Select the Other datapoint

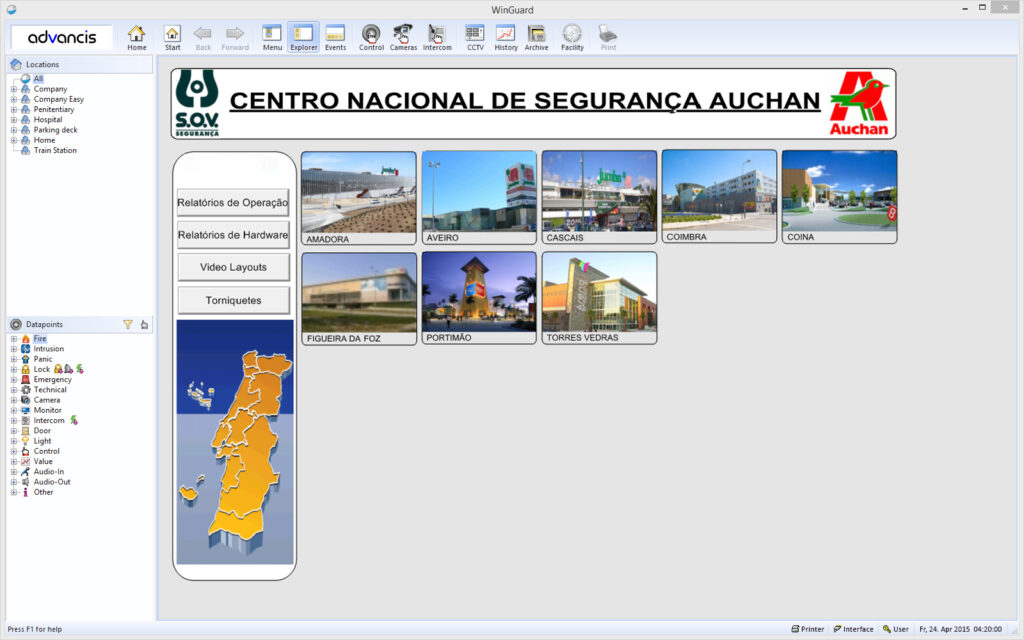[x=44, y=492]
